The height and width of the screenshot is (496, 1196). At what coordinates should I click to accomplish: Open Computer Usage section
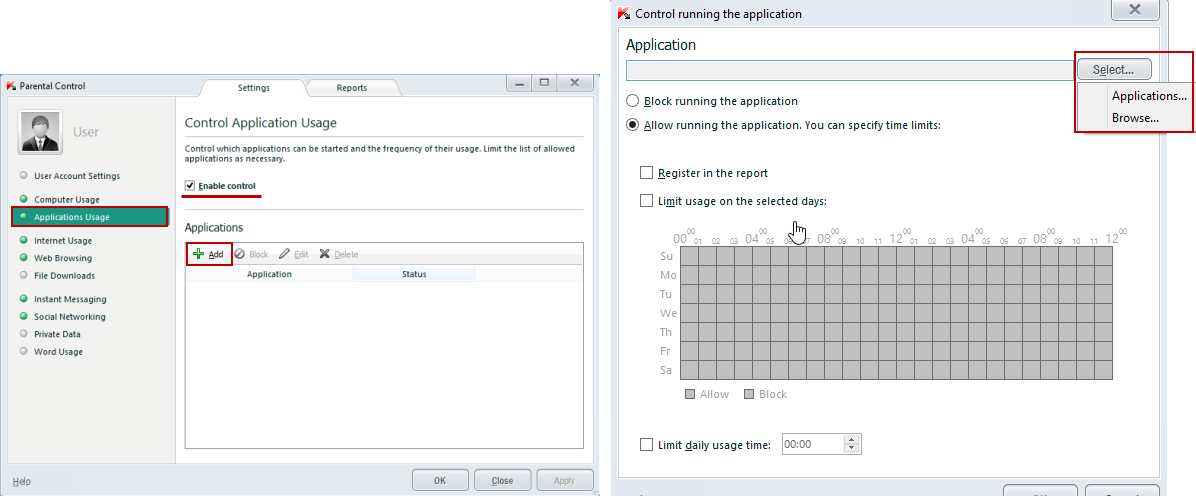coord(66,199)
